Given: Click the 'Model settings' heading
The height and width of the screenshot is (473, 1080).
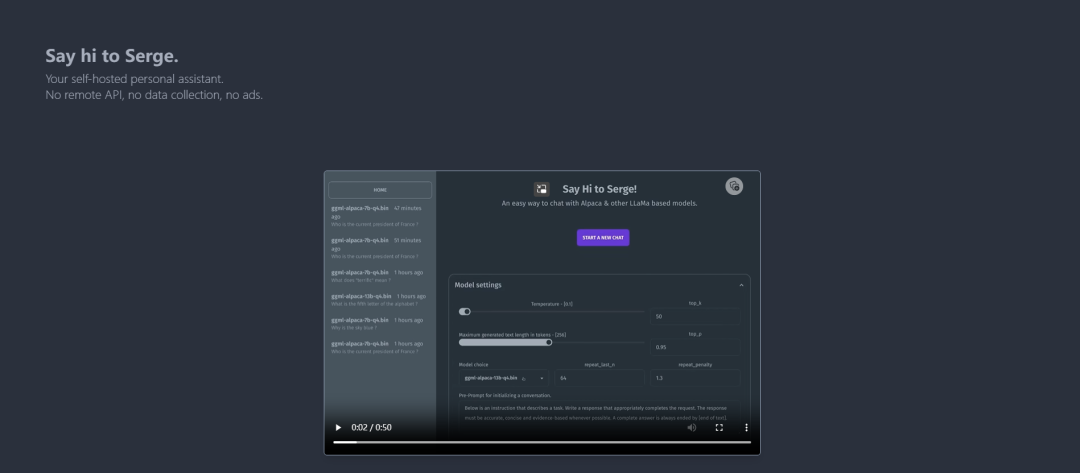Looking at the screenshot, I should coord(478,285).
